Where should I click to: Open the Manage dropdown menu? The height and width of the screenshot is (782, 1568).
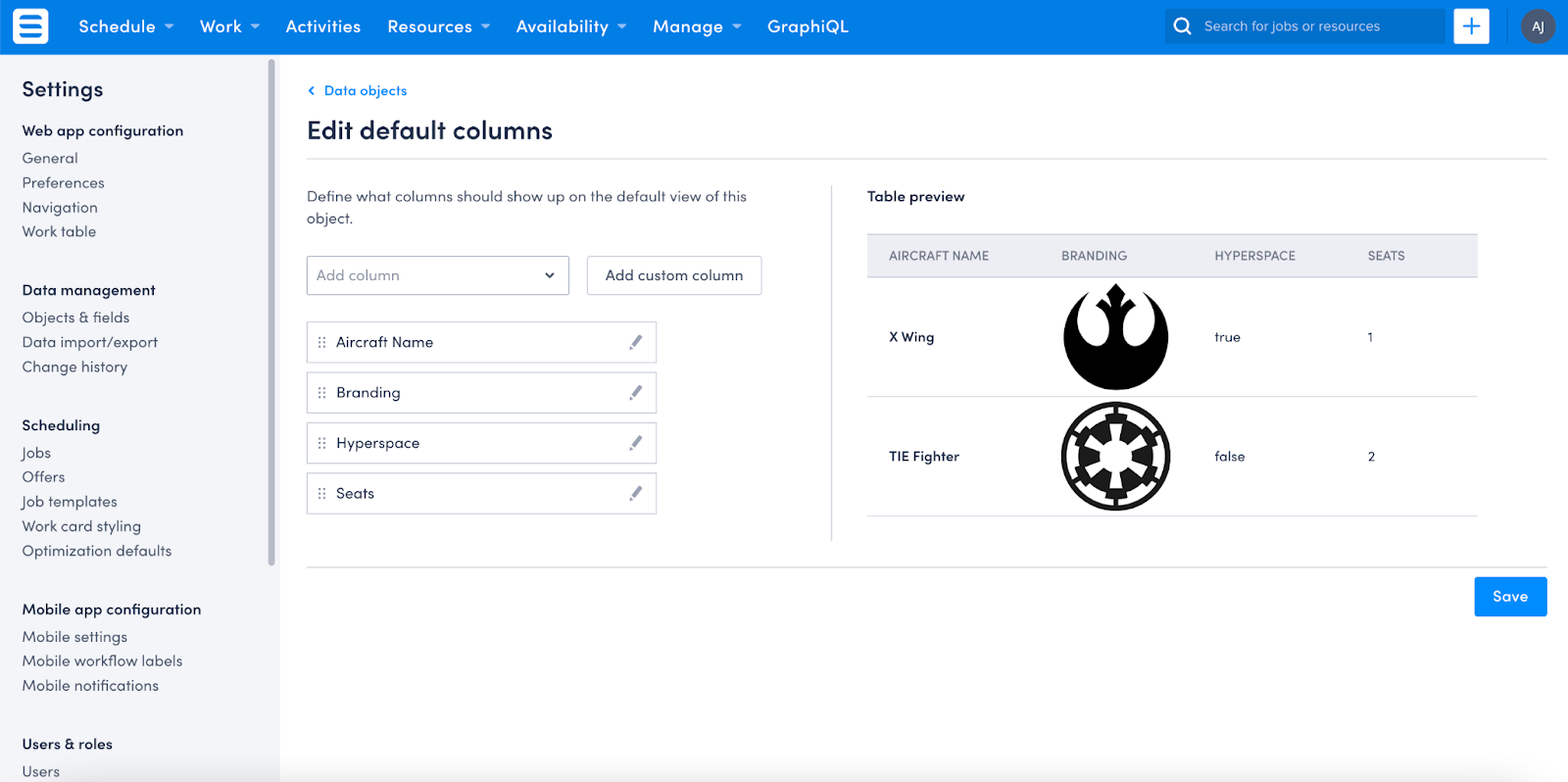[698, 26]
